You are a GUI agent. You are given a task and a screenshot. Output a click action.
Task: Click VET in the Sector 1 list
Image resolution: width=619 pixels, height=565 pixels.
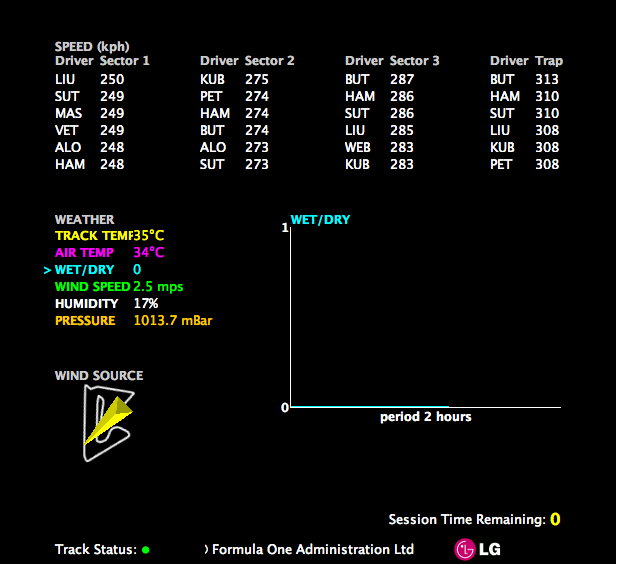(x=67, y=130)
